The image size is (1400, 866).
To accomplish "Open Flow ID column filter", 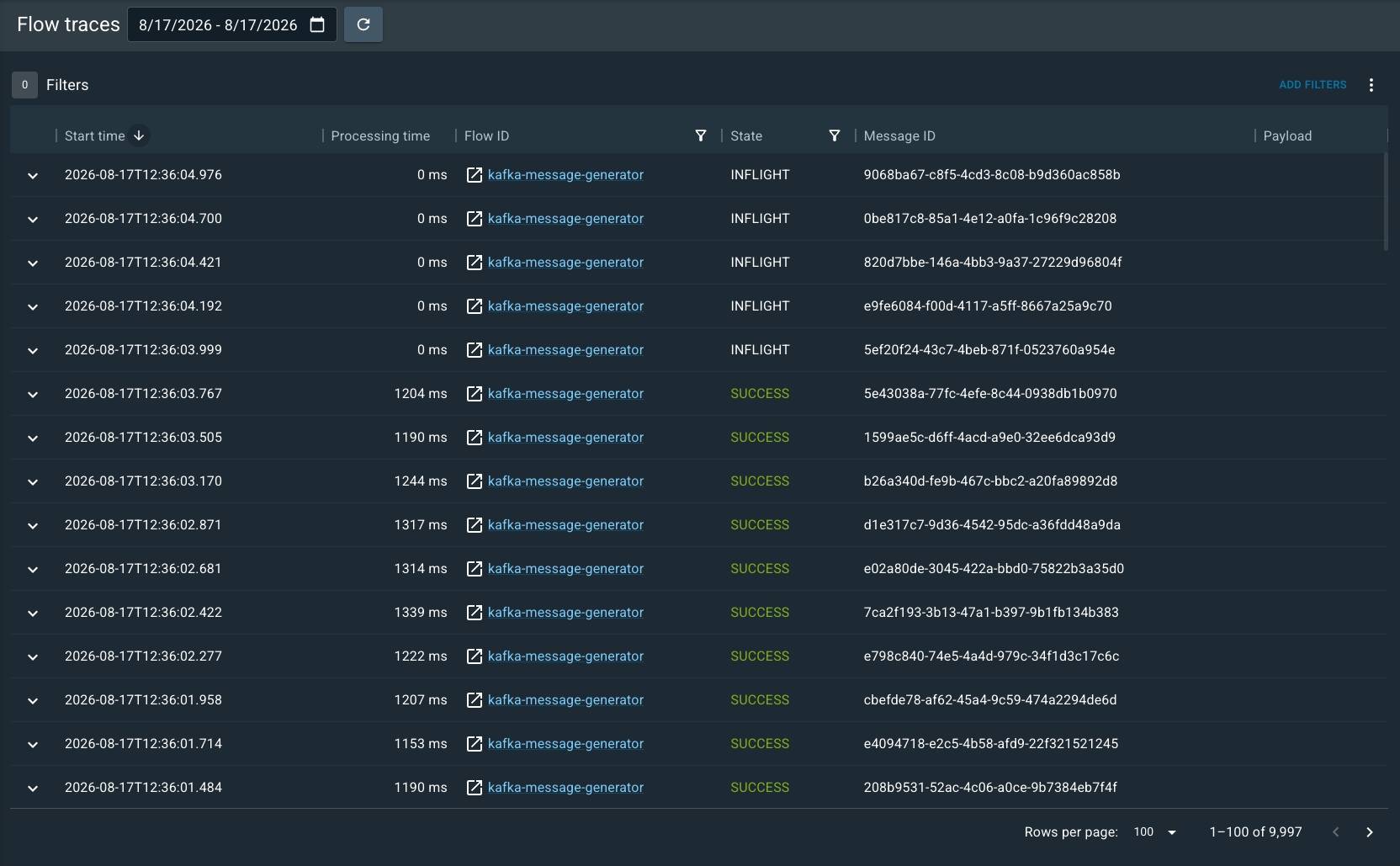I will (700, 135).
